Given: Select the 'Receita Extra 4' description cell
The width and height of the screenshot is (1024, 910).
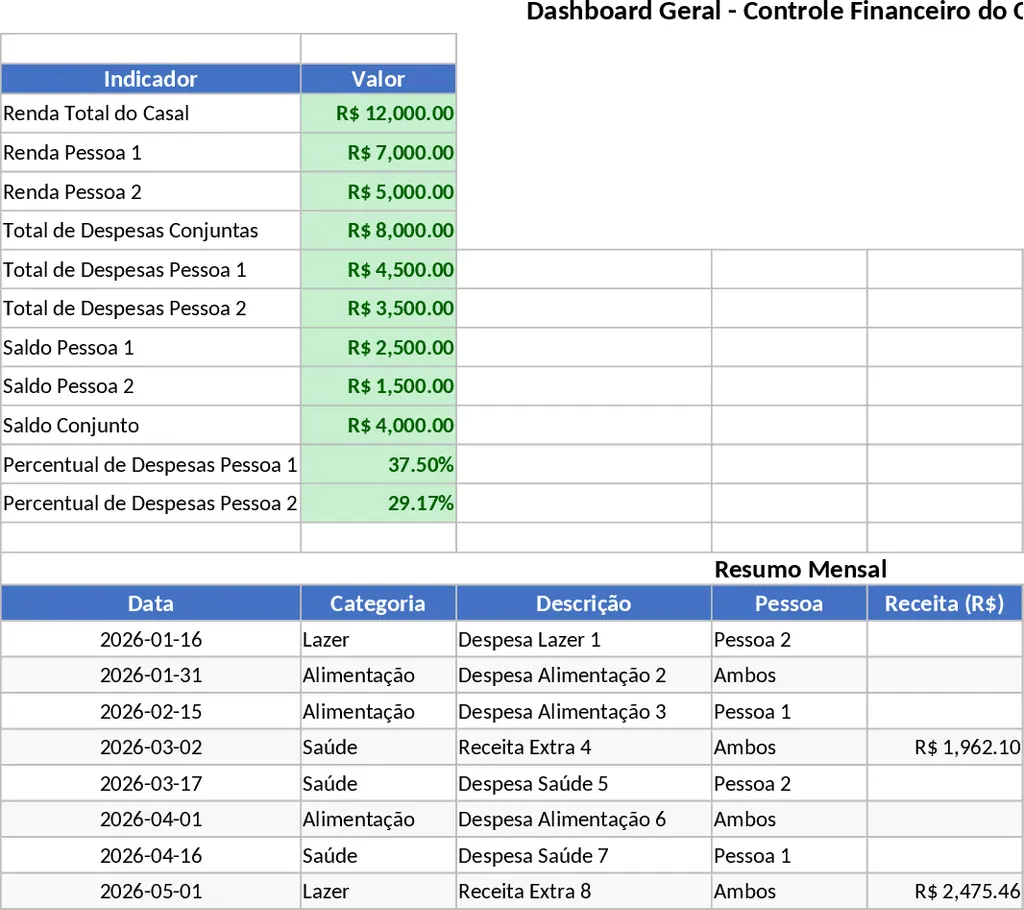Looking at the screenshot, I should (583, 747).
